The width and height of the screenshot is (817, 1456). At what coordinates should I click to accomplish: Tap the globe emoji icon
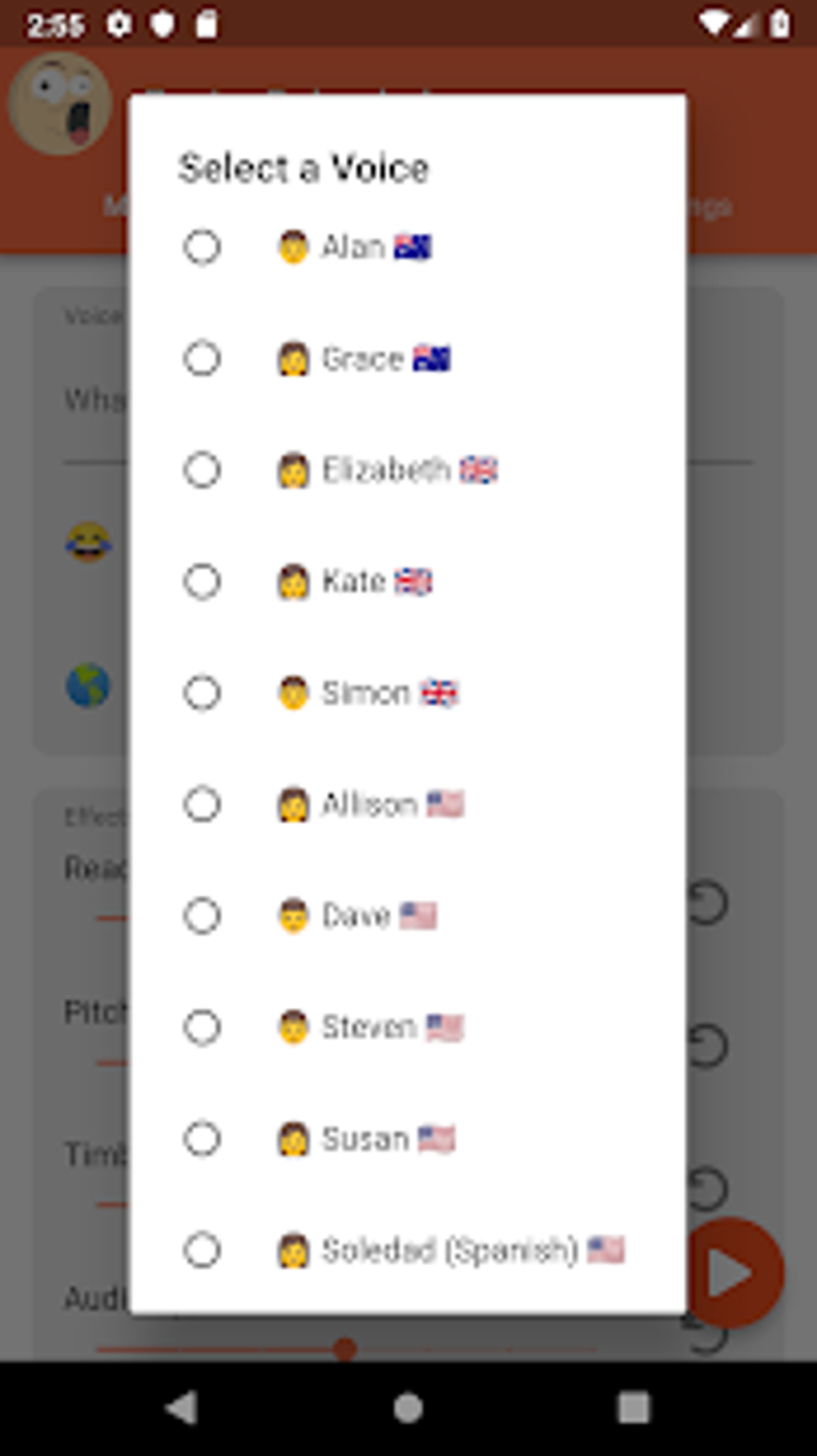pyautogui.click(x=88, y=686)
